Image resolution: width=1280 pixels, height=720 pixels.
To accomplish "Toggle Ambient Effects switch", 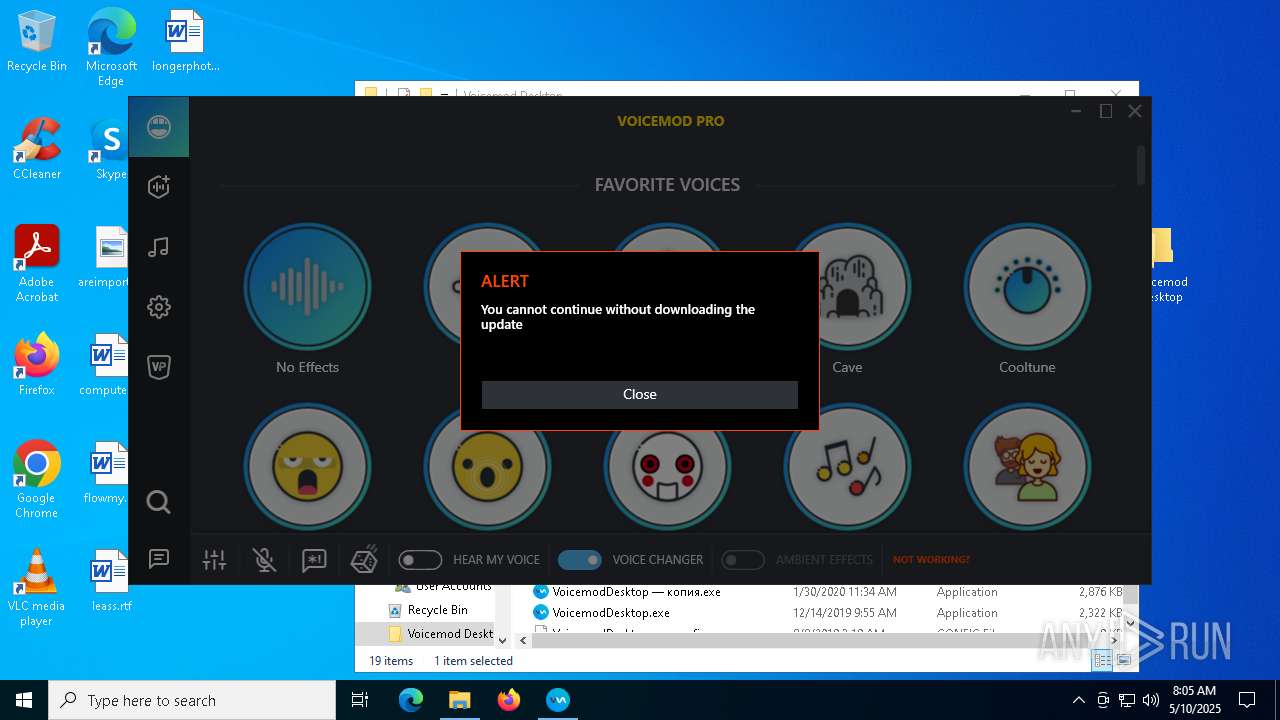I will (743, 560).
